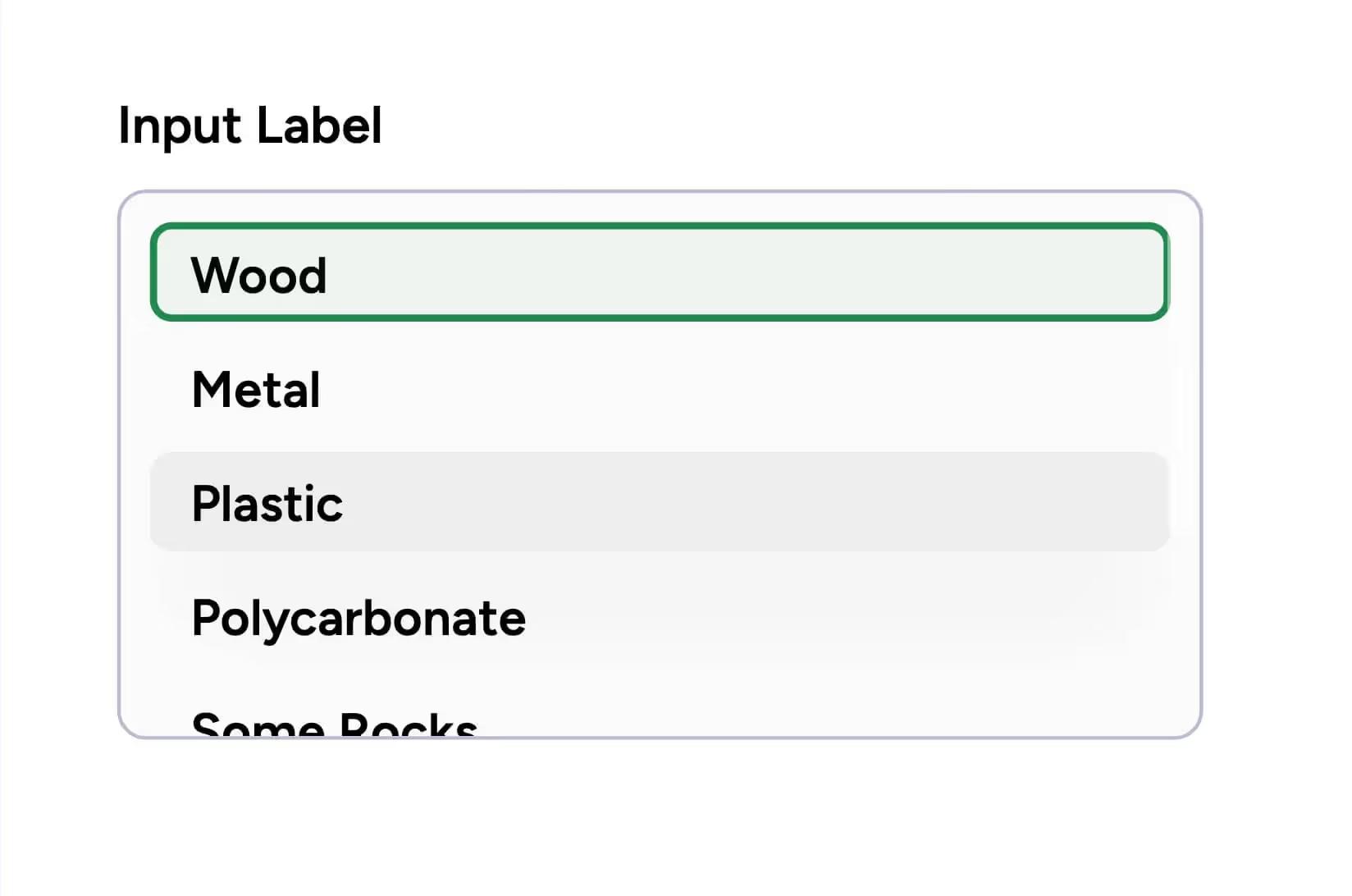1352x896 pixels.
Task: Click right end of Plastic row
Action: [x=1124, y=502]
